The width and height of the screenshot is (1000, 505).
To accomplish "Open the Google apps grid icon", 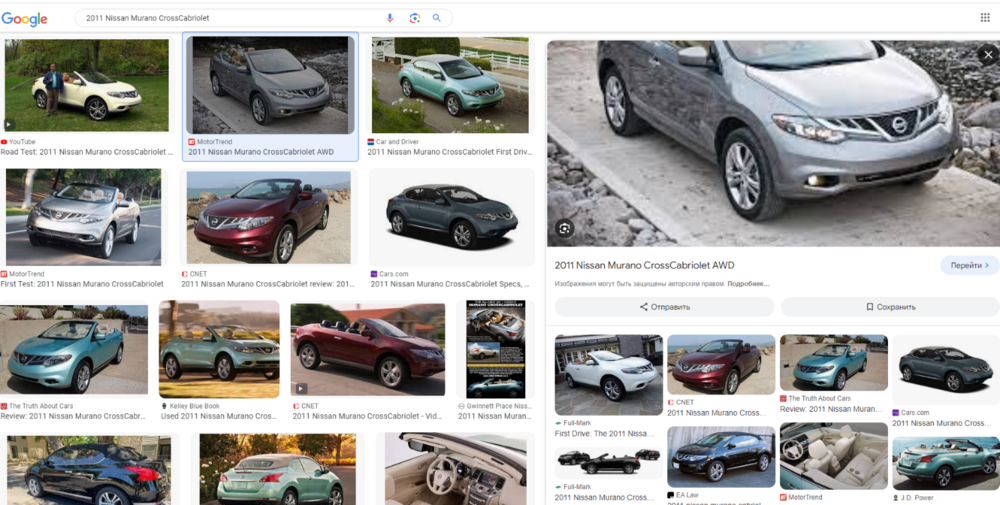I will 985,17.
